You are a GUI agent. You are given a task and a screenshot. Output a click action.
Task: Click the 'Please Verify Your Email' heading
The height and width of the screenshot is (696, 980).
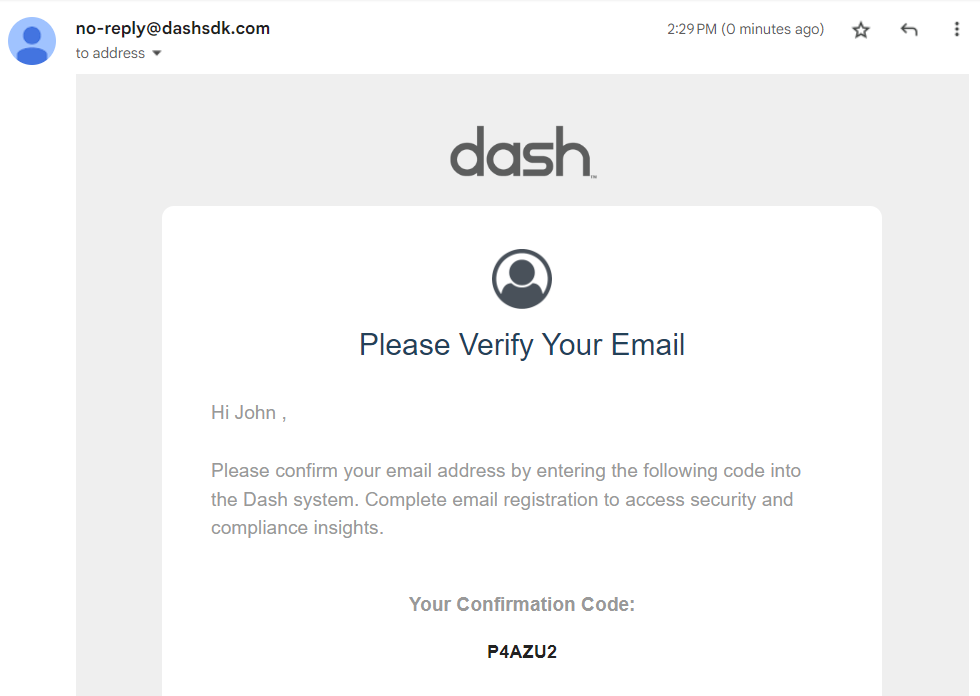click(x=522, y=345)
